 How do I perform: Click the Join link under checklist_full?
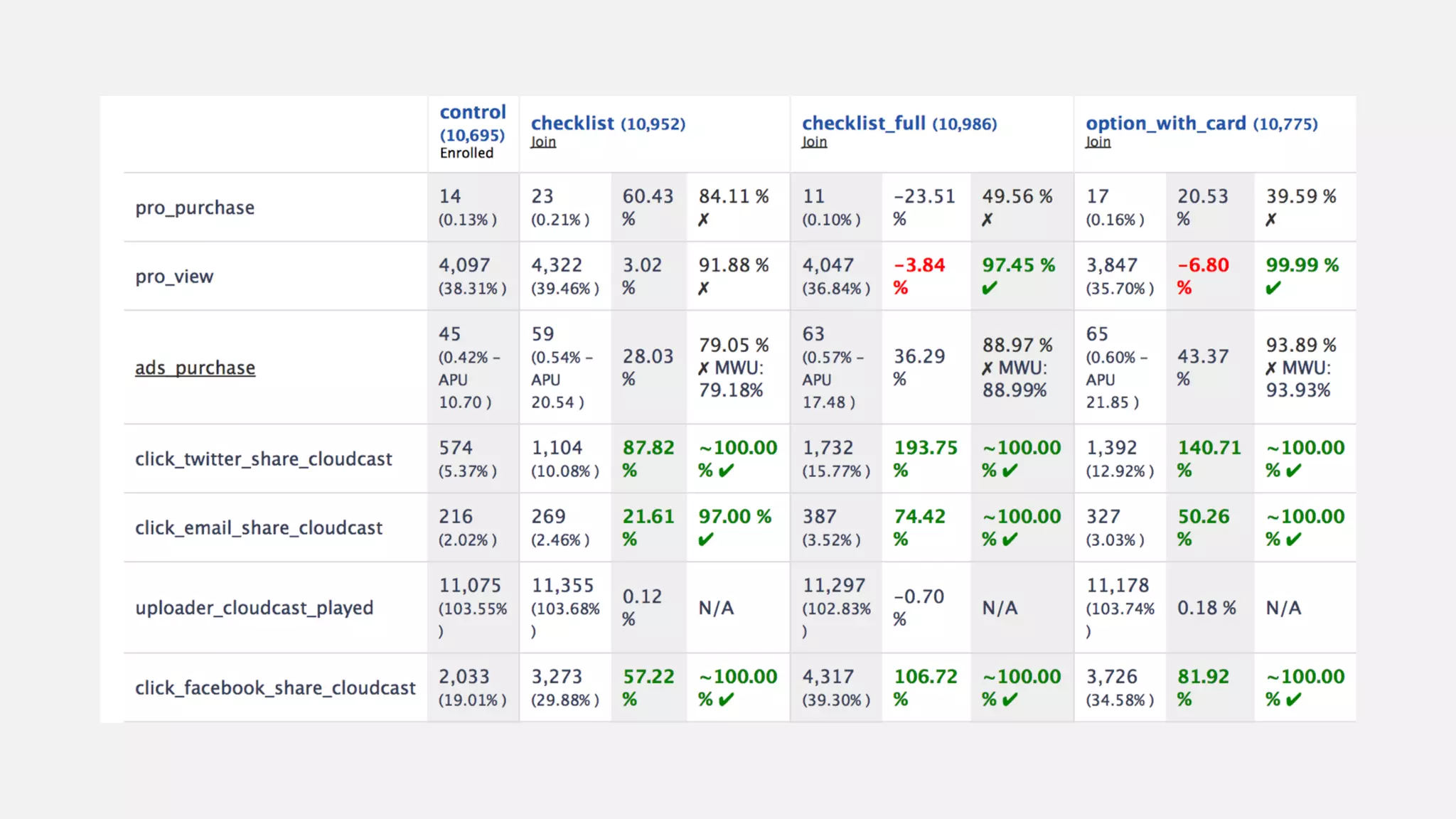point(814,142)
